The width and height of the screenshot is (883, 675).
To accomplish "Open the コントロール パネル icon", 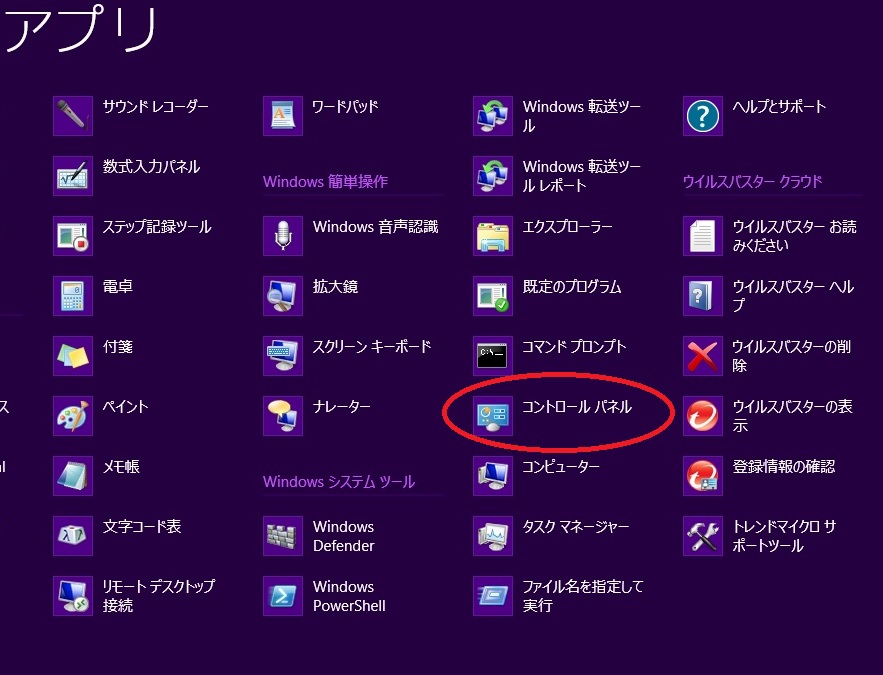I will tap(493, 416).
